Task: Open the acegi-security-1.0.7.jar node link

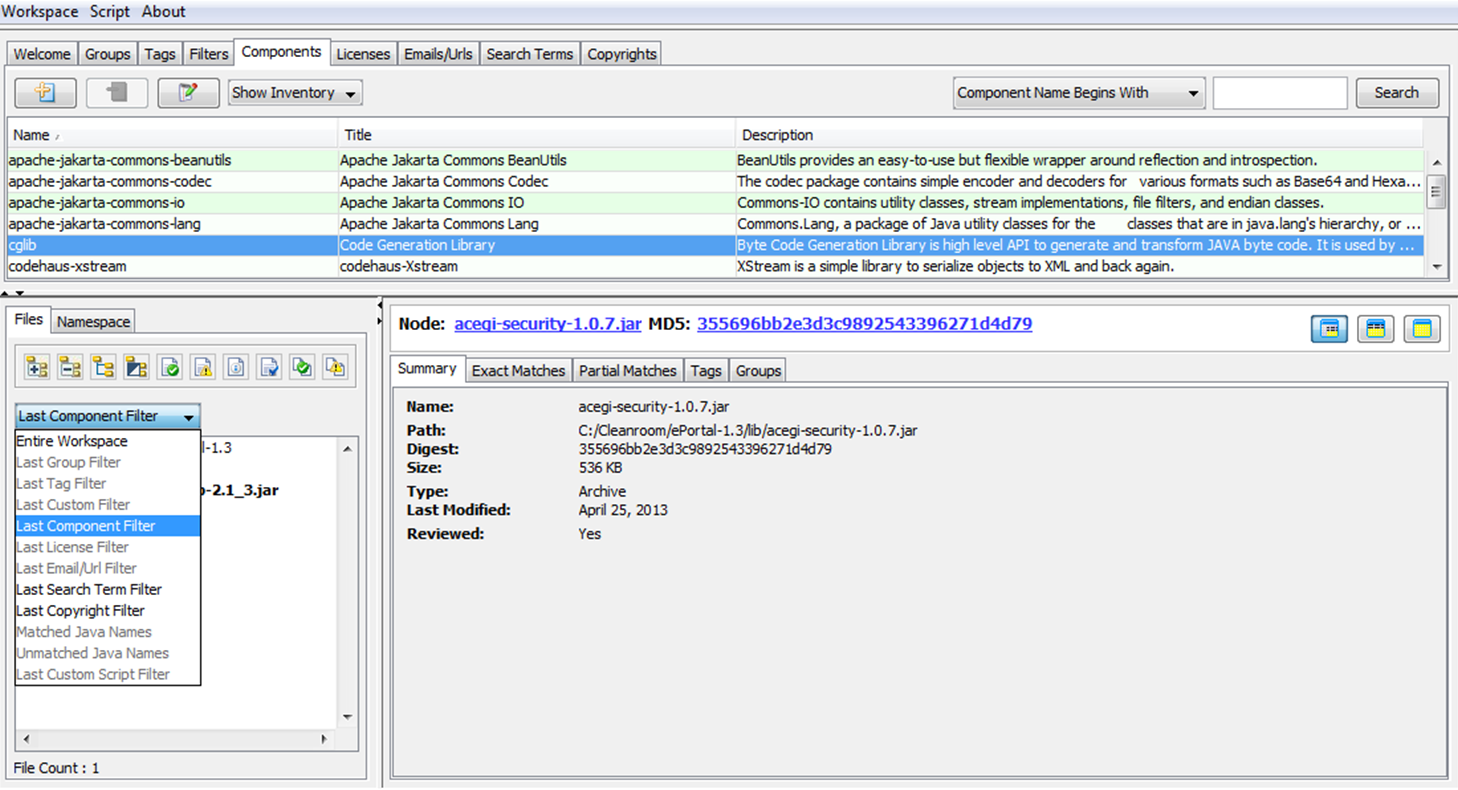Action: [548, 324]
